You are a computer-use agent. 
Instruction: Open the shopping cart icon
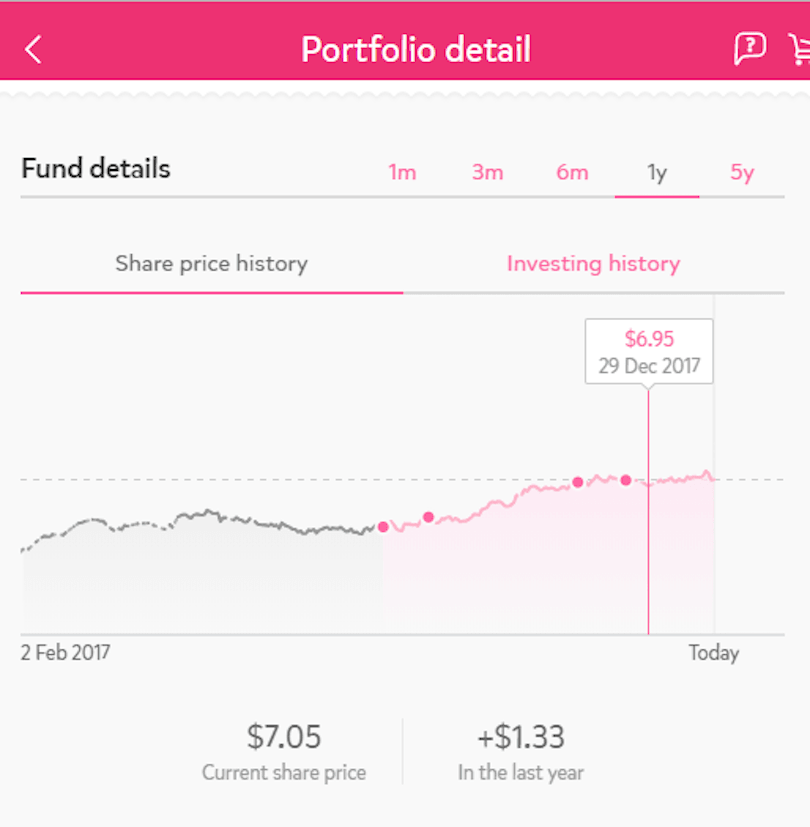pos(799,48)
